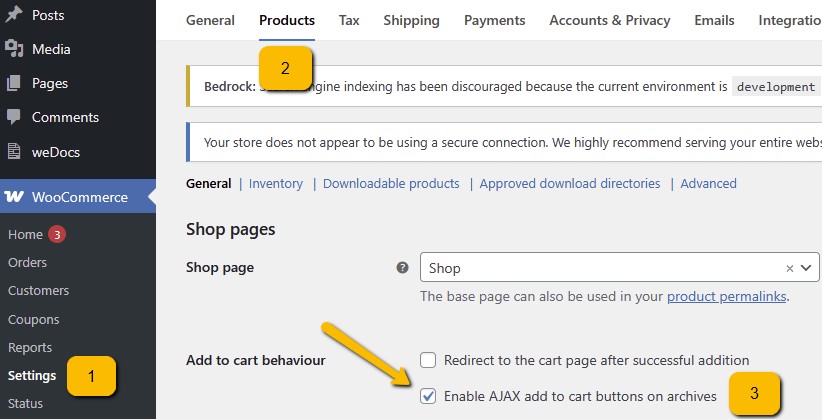Clear the Shop page selection with X
The height and width of the screenshot is (420, 822).
pos(789,268)
